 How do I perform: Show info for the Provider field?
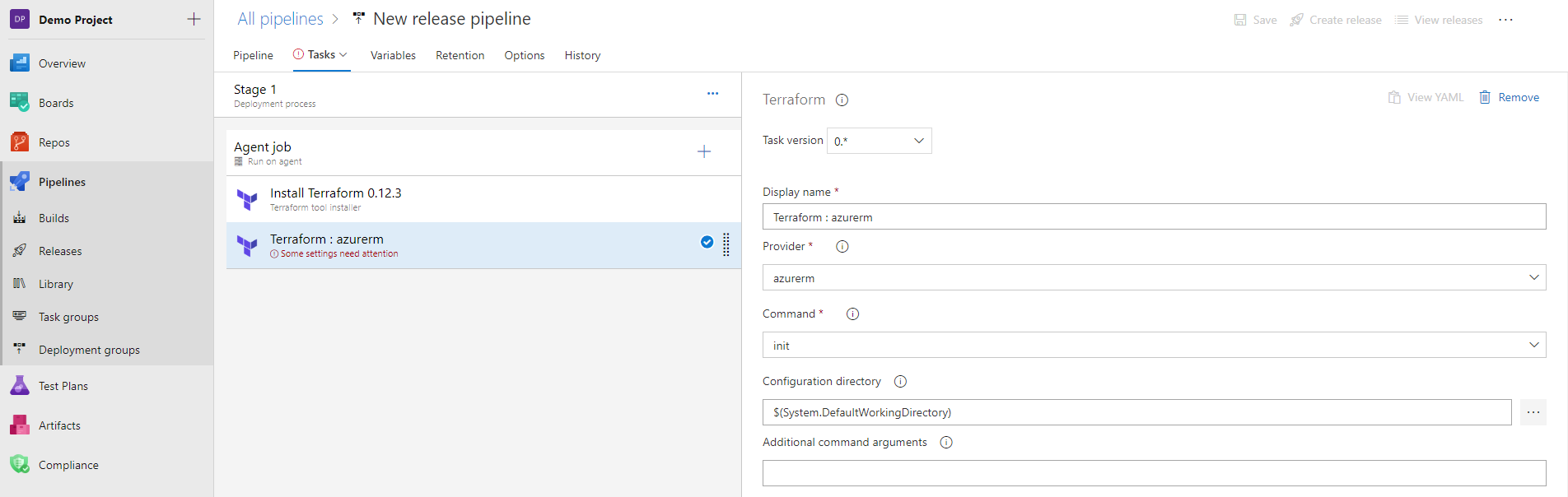842,247
